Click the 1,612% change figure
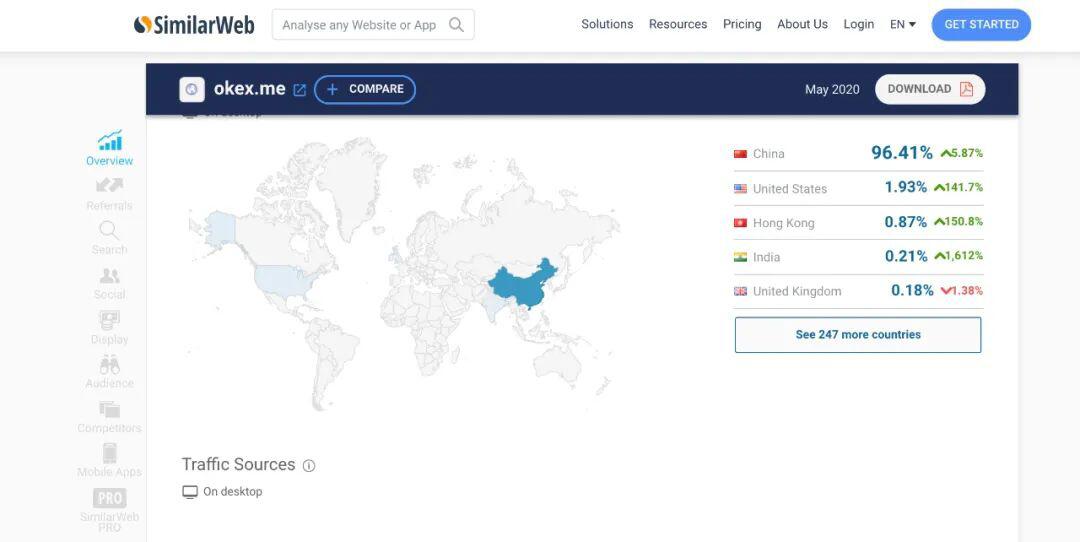1080x542 pixels. pyautogui.click(x=958, y=256)
